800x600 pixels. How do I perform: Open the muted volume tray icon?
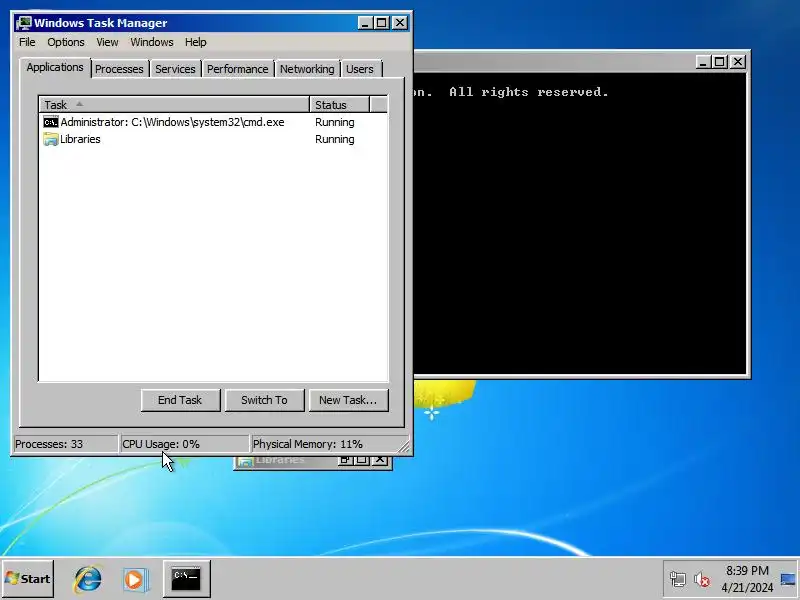point(702,579)
